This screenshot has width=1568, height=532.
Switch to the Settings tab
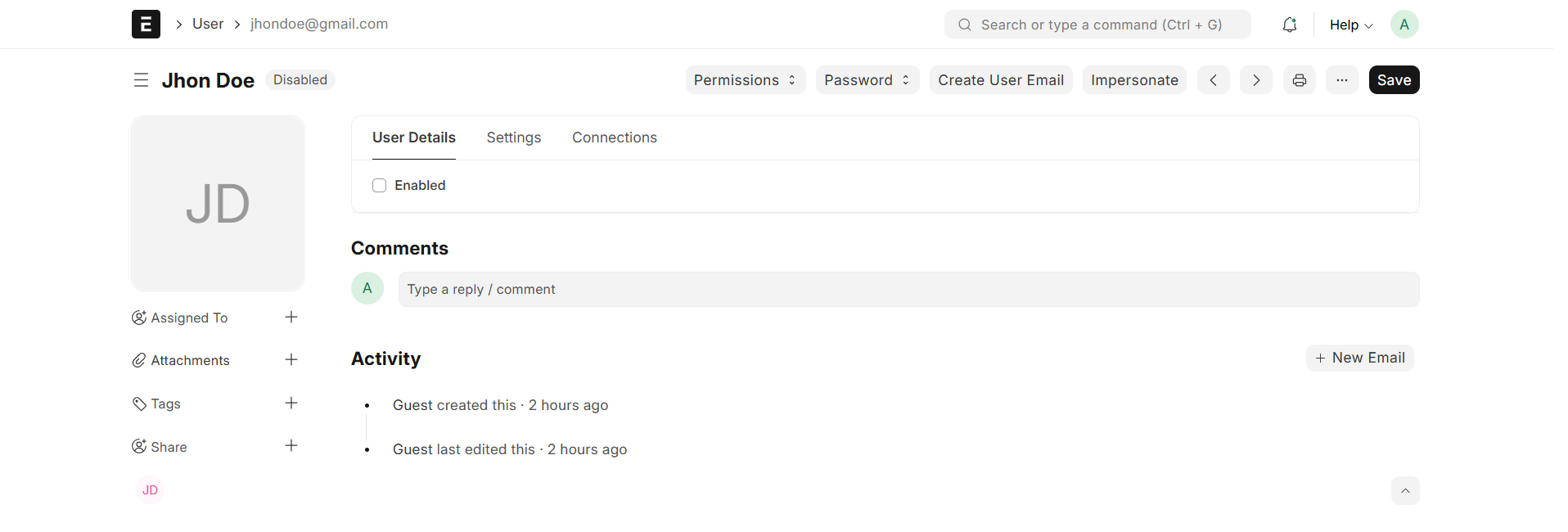tap(514, 138)
